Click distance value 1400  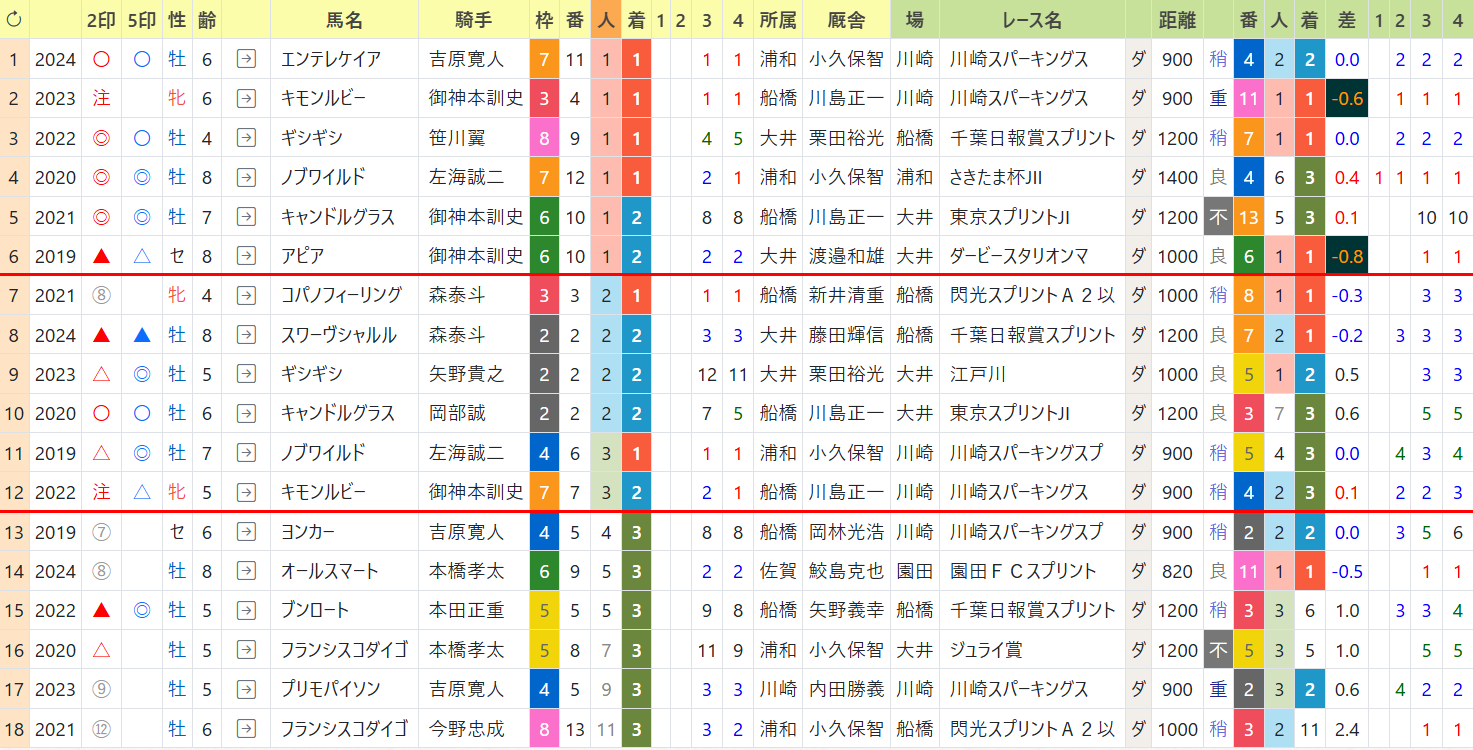coord(1178,177)
